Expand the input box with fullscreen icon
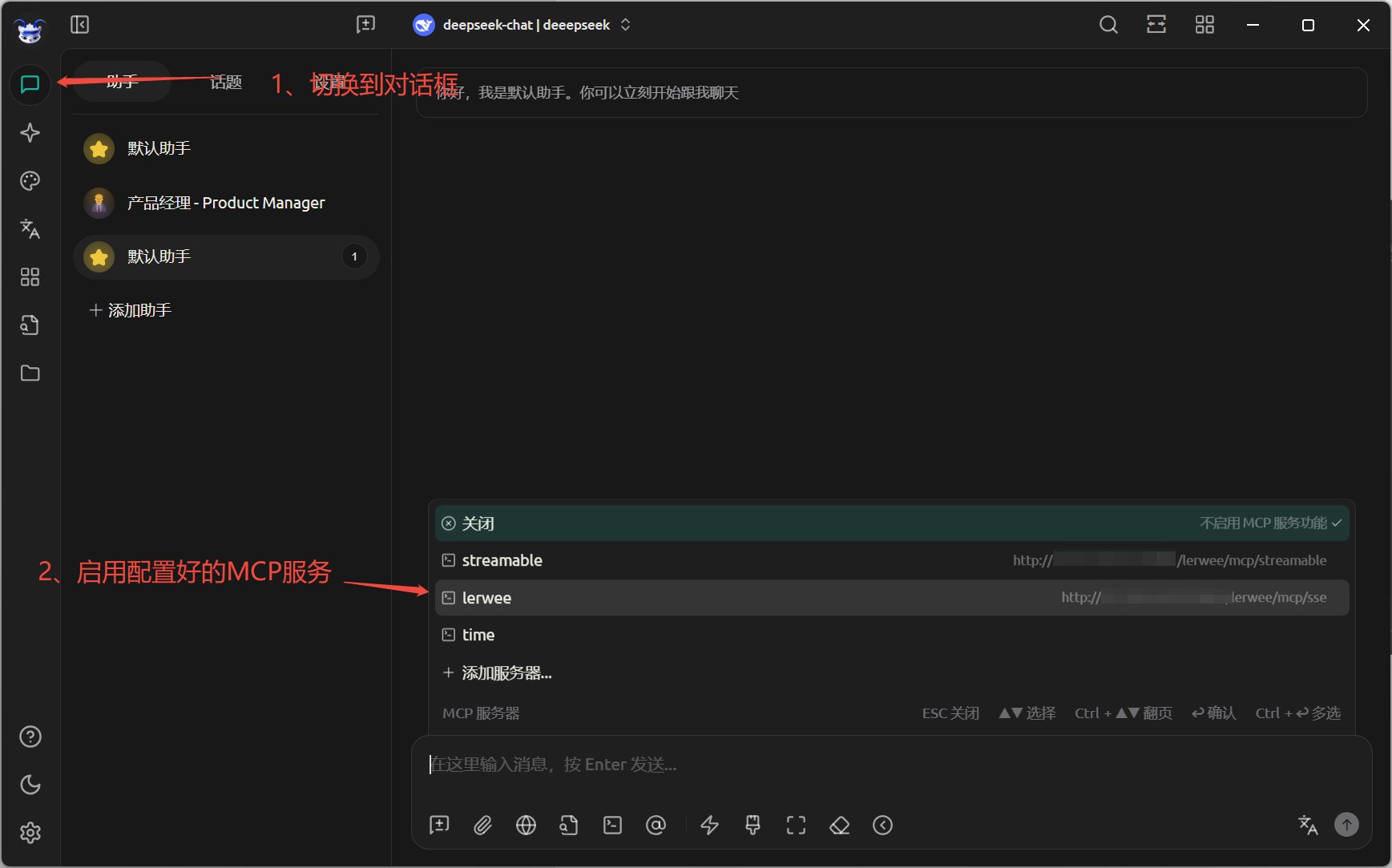 point(796,825)
